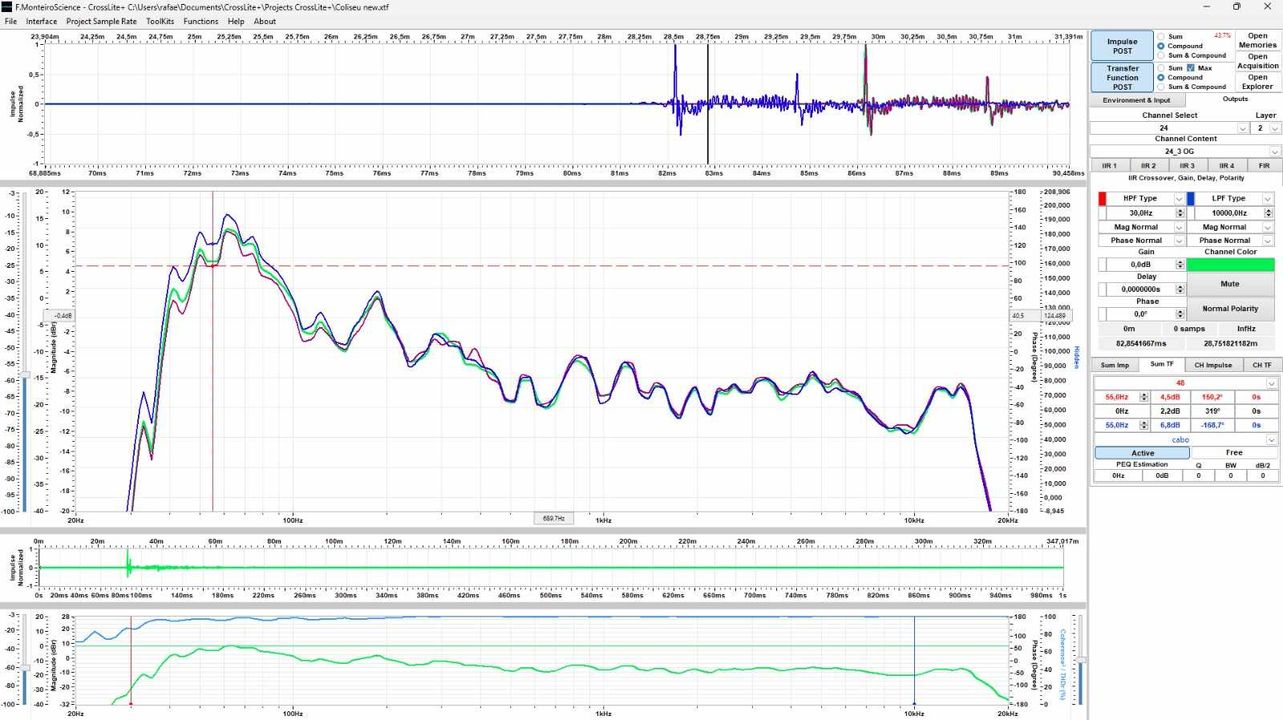The width and height of the screenshot is (1283, 720).
Task: Open the red 48 dropdown
Action: pyautogui.click(x=1185, y=383)
